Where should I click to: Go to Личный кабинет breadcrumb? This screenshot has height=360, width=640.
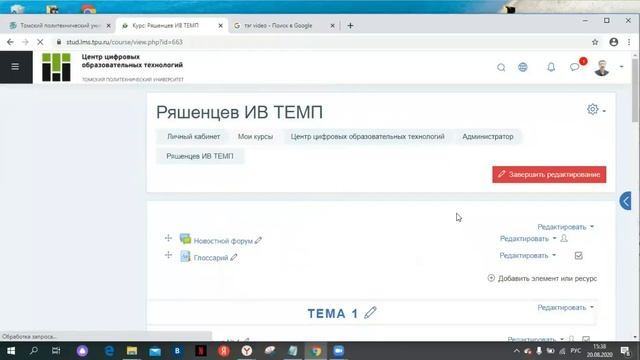point(193,137)
